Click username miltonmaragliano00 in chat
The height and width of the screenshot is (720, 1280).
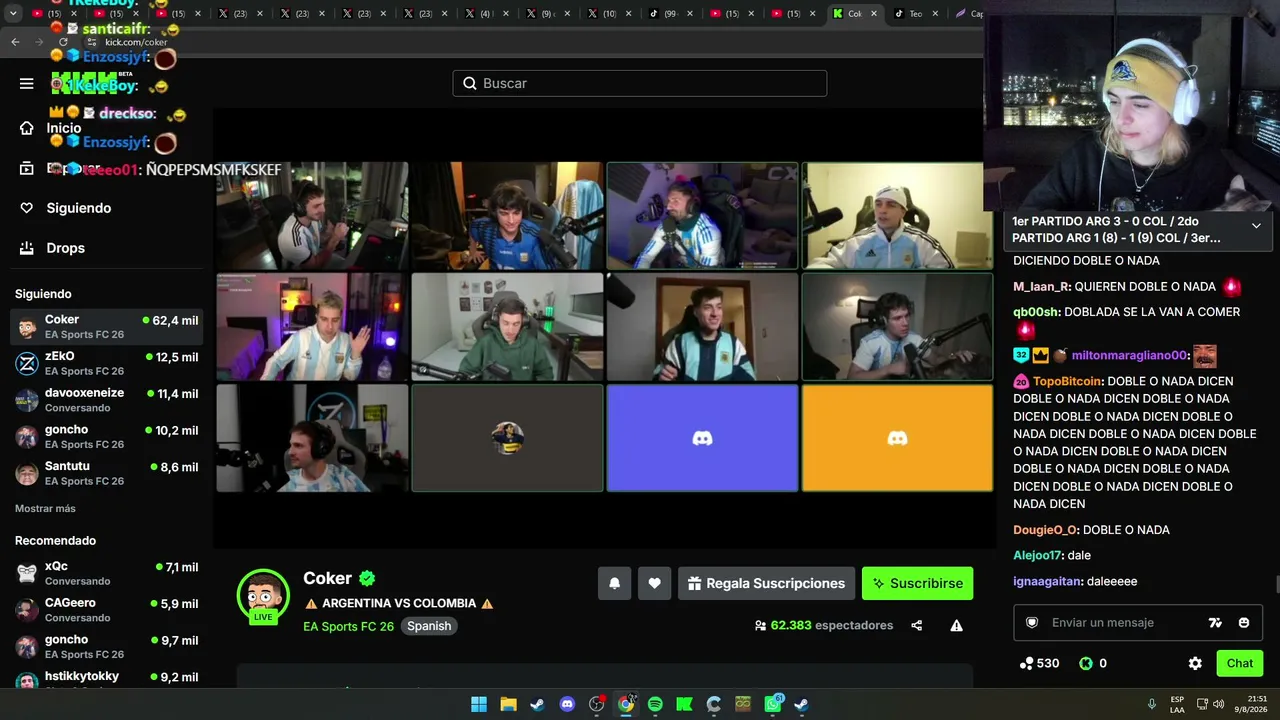[x=1130, y=355]
